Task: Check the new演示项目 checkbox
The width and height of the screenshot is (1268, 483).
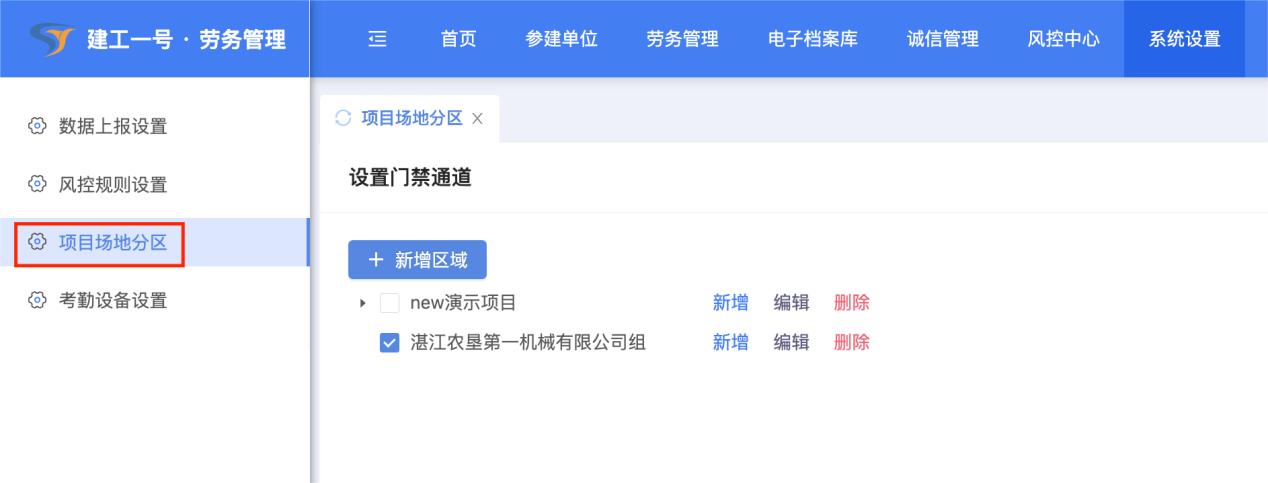Action: (390, 303)
